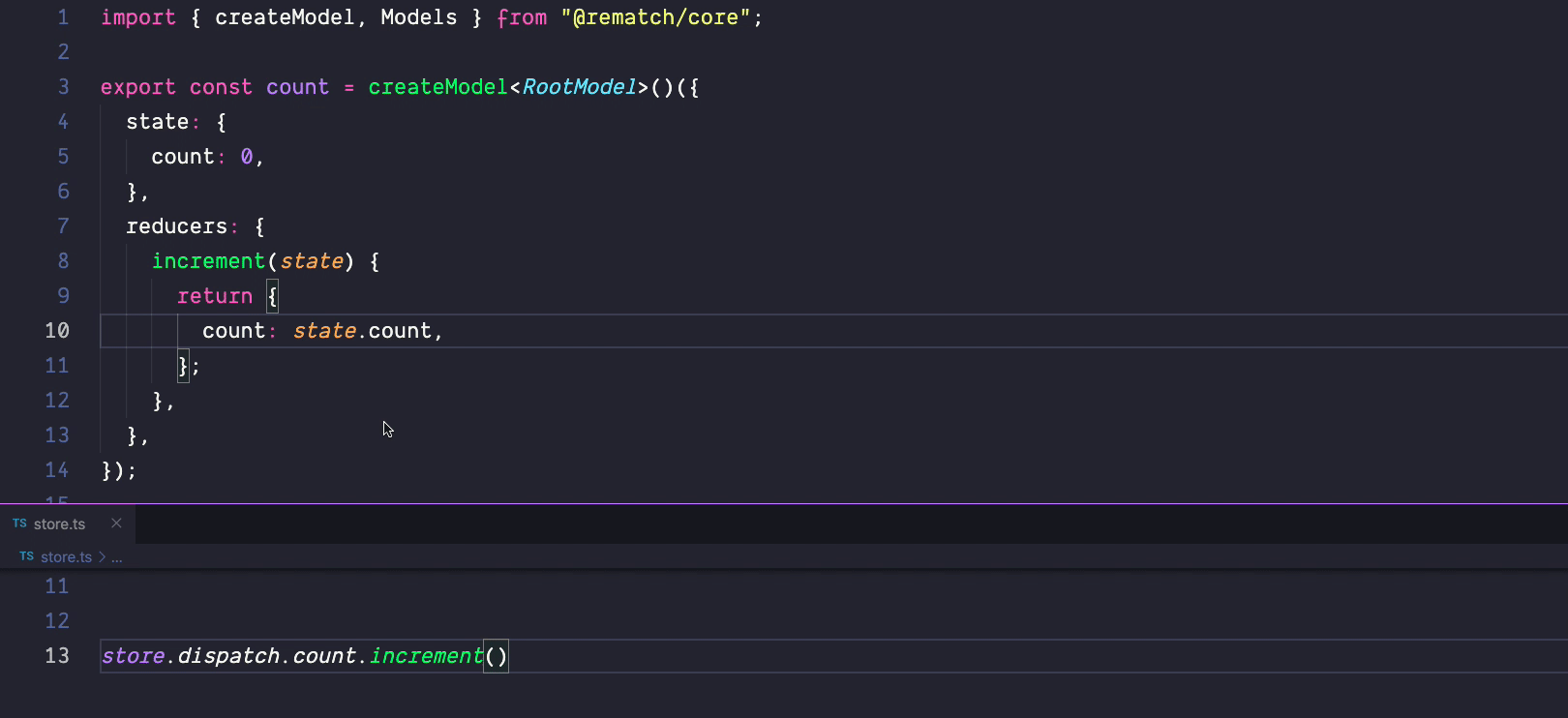Click 'count' in store.dispatch.count

(x=324, y=656)
